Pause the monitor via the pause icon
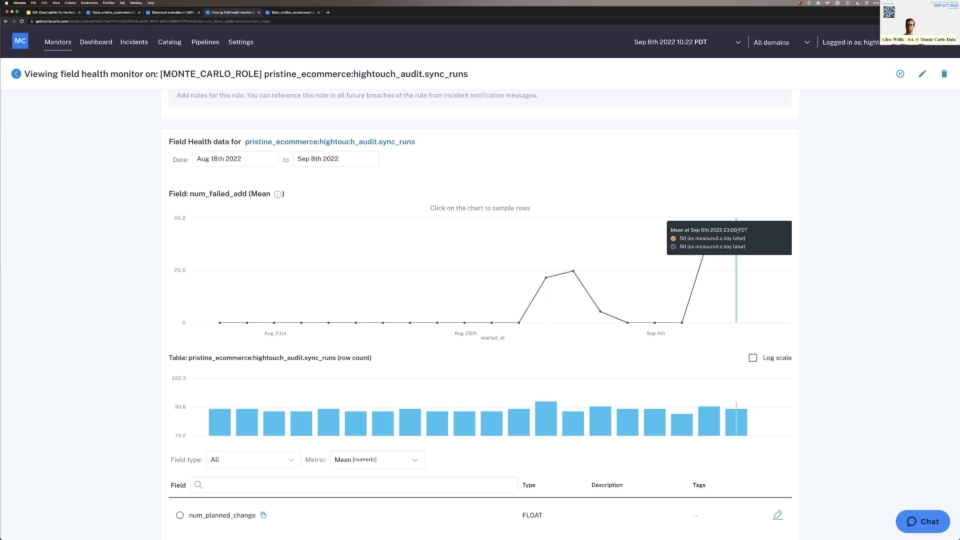 (x=900, y=74)
